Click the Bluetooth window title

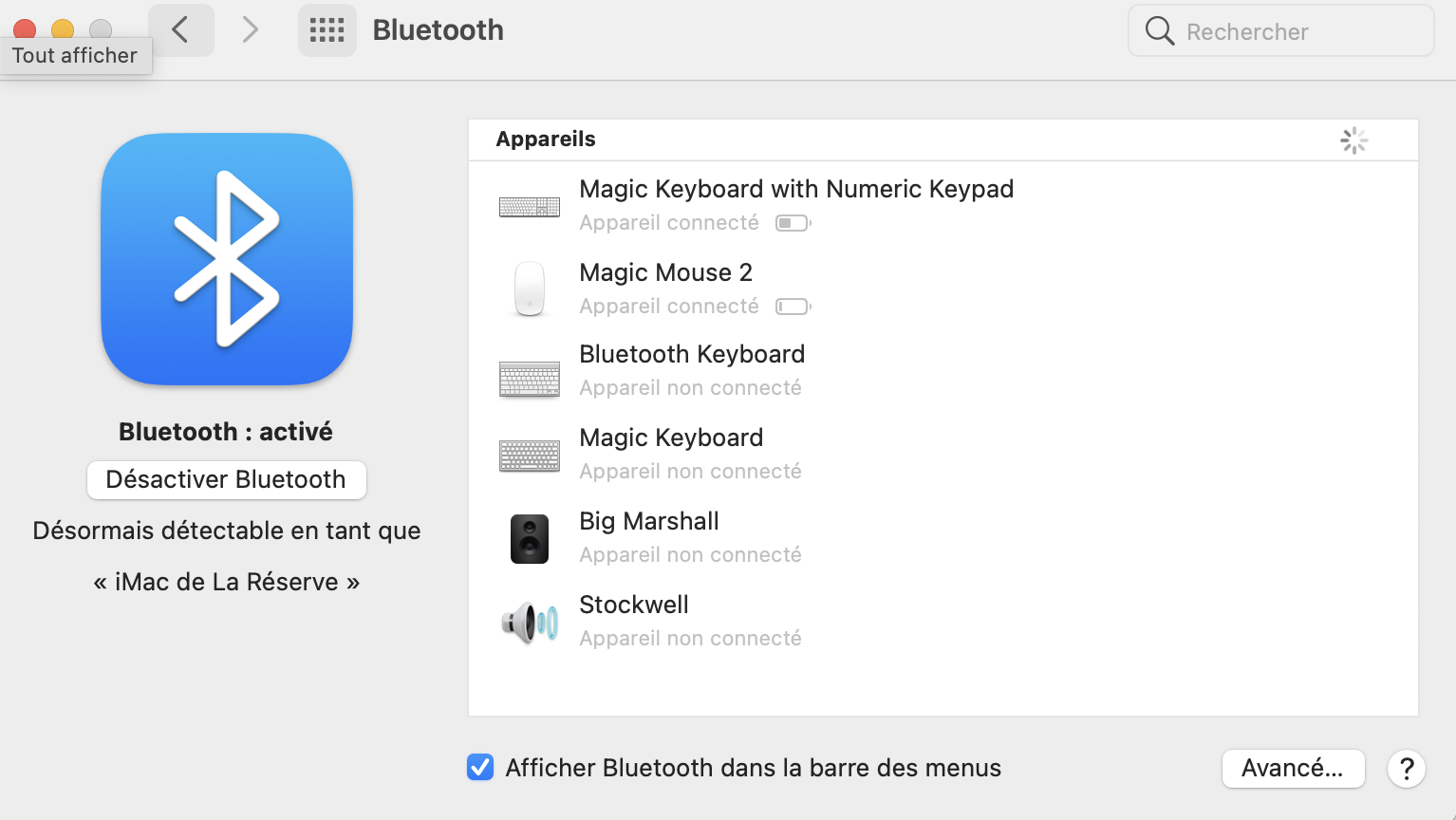[x=439, y=30]
